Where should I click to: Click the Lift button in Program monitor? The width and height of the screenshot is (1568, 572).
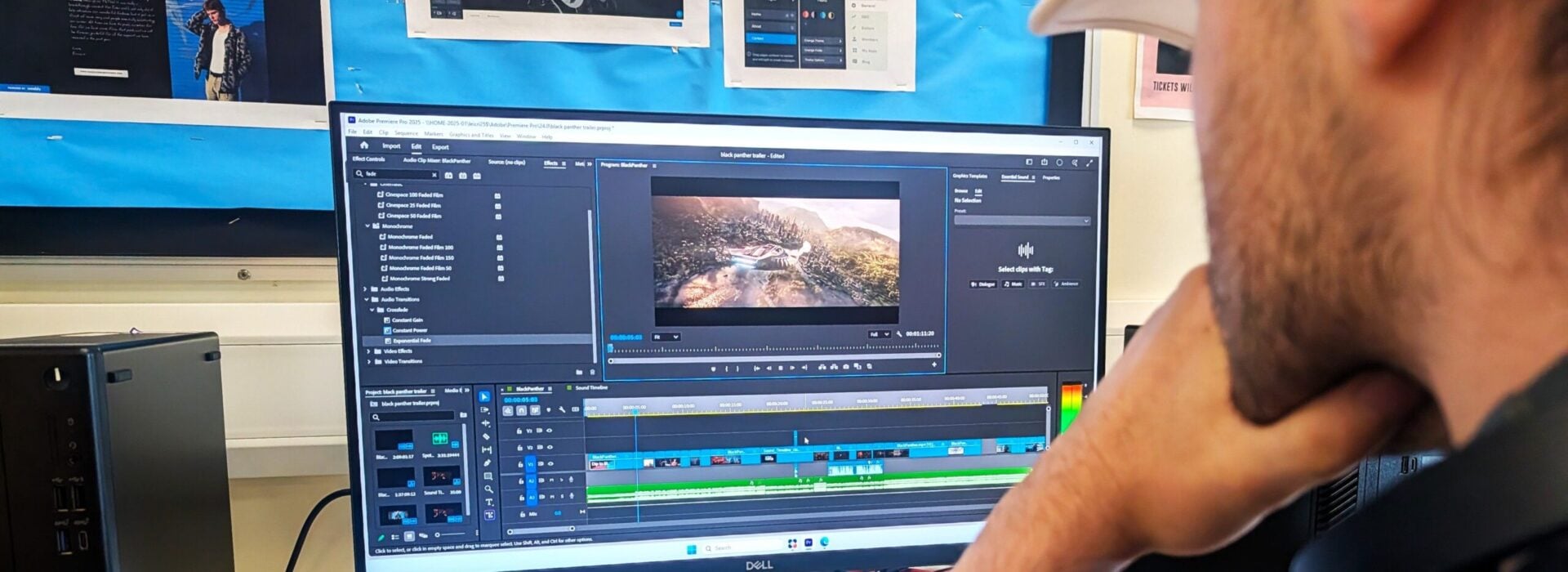(x=822, y=367)
